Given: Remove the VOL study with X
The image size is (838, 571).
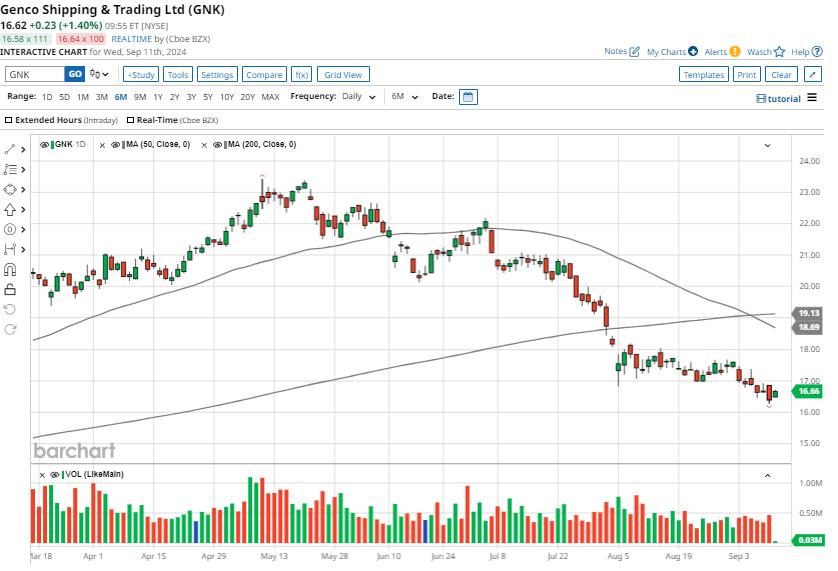Looking at the screenshot, I should (x=42, y=475).
